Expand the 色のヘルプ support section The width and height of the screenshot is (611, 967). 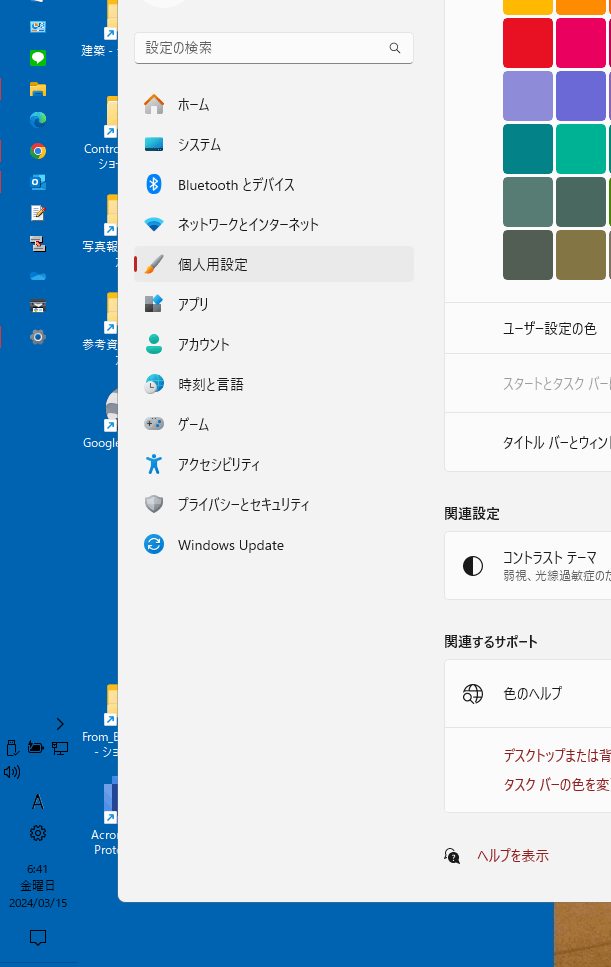click(x=528, y=694)
